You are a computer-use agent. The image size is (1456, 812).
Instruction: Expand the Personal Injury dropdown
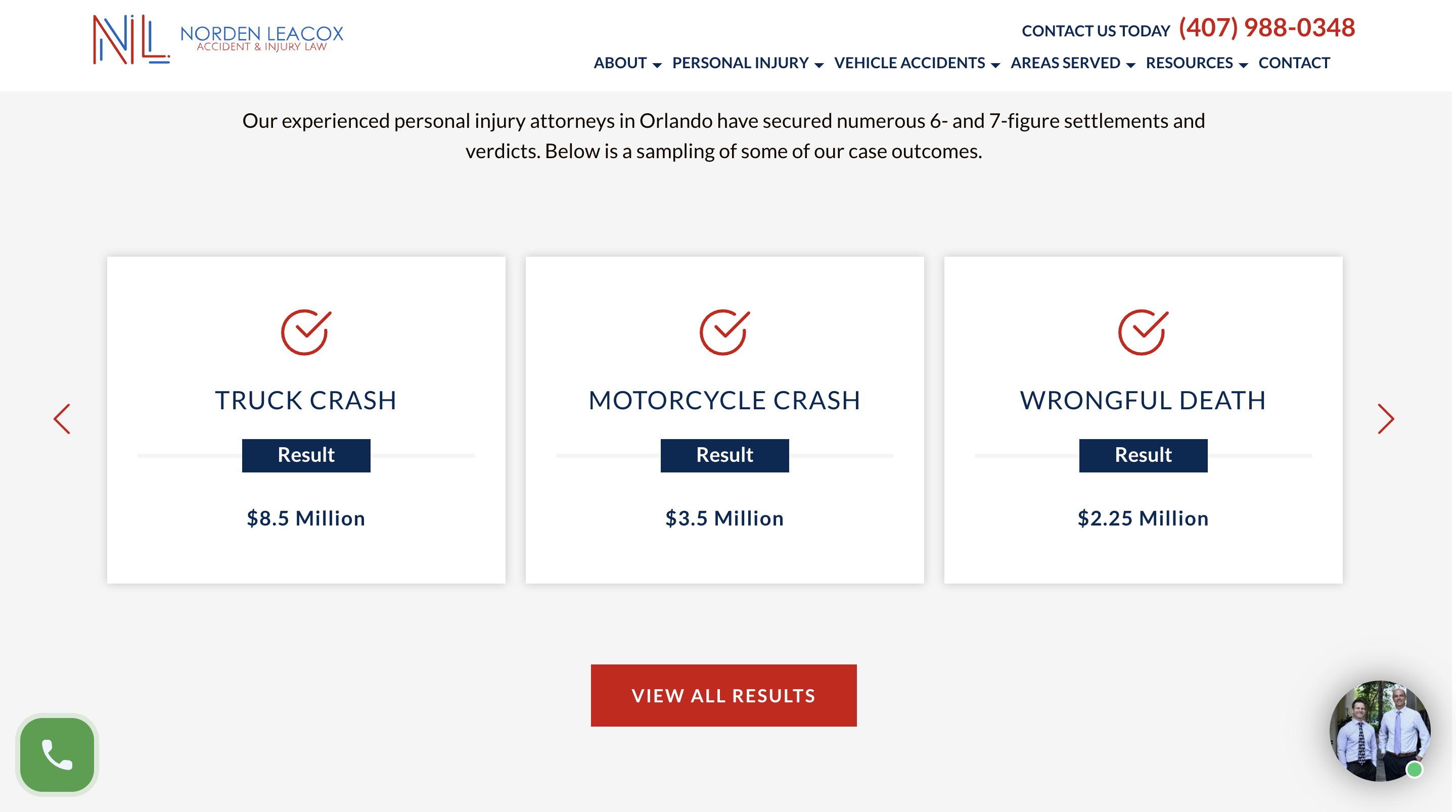click(747, 63)
